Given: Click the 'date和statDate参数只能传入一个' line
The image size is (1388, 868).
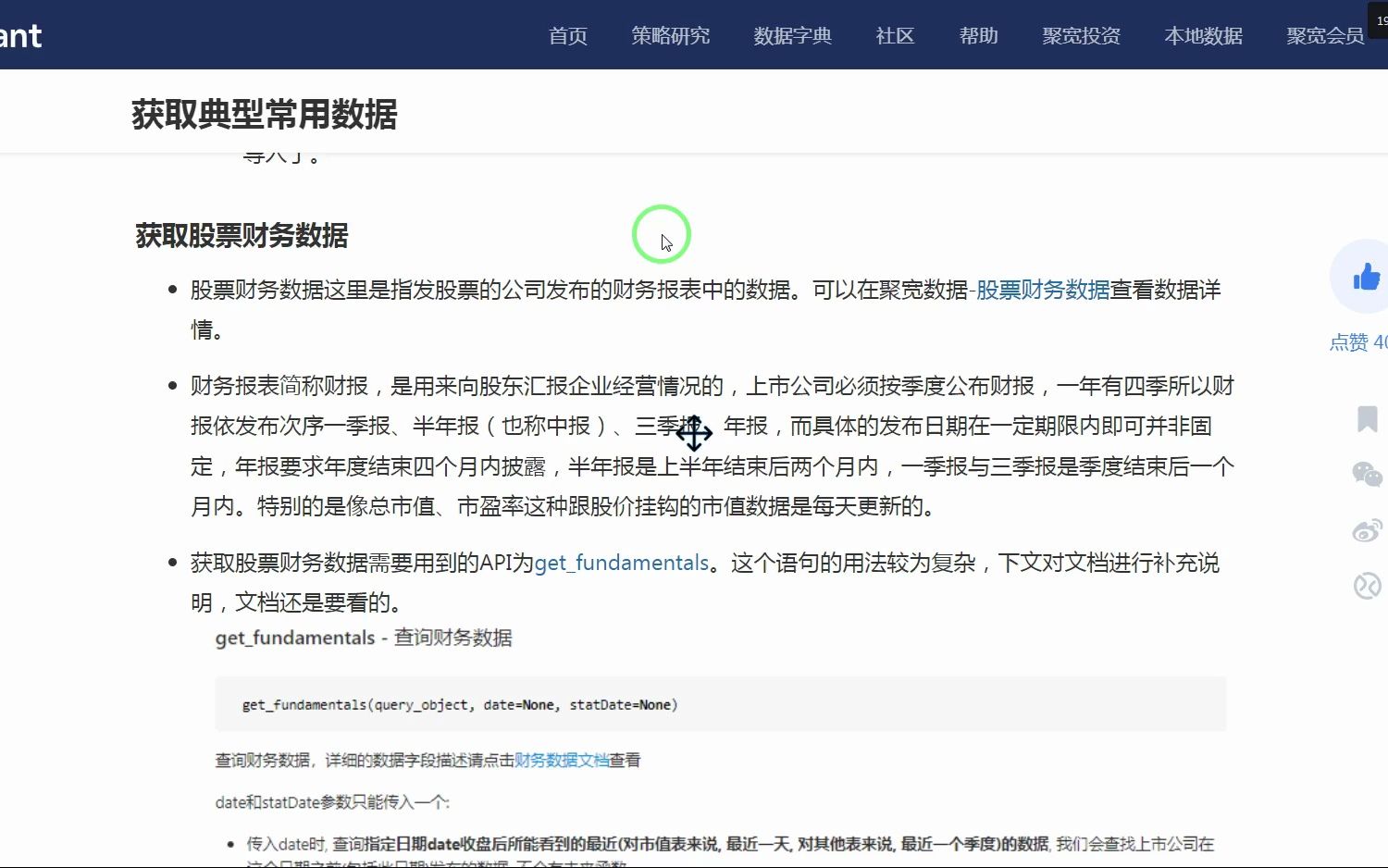Looking at the screenshot, I should pos(332,802).
